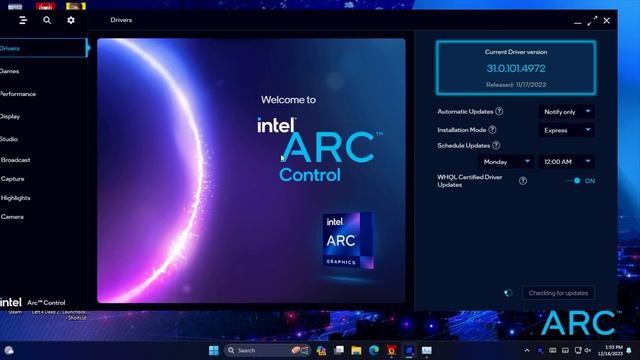Image resolution: width=640 pixels, height=360 pixels.
Task: Open the 12:00 AM schedule time dropdown
Action: point(566,162)
